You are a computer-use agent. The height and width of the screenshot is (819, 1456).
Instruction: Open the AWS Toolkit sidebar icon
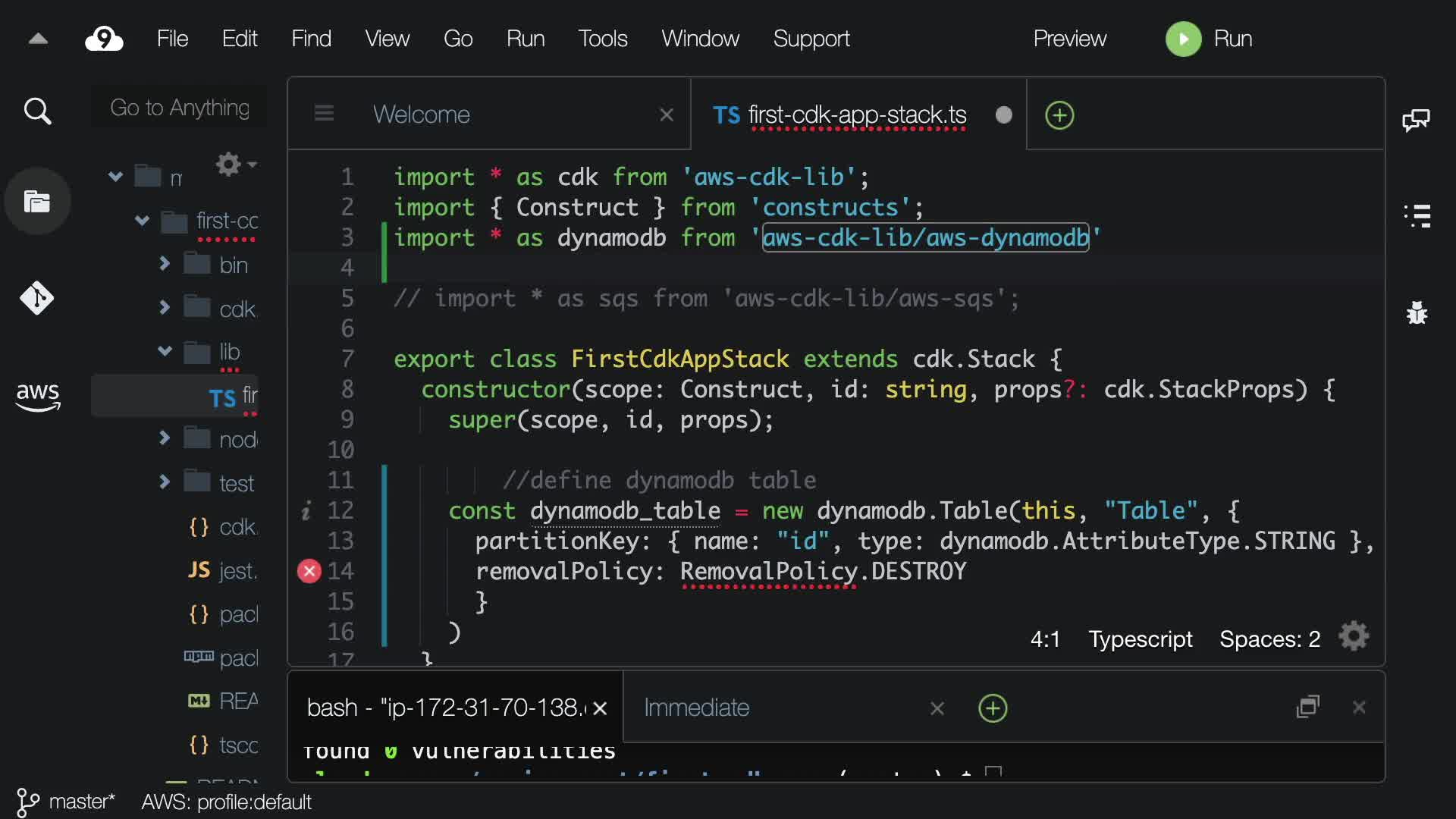pos(38,396)
